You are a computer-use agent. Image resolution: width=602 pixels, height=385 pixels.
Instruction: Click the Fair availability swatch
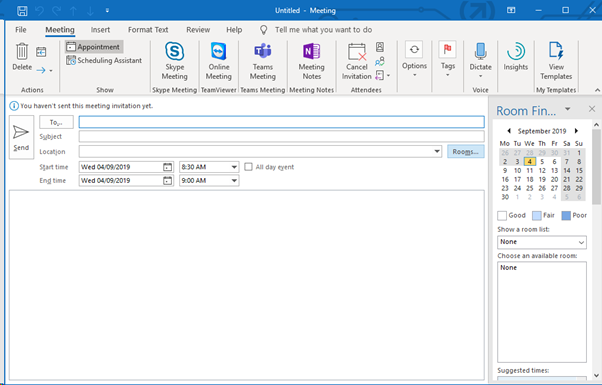(536, 215)
